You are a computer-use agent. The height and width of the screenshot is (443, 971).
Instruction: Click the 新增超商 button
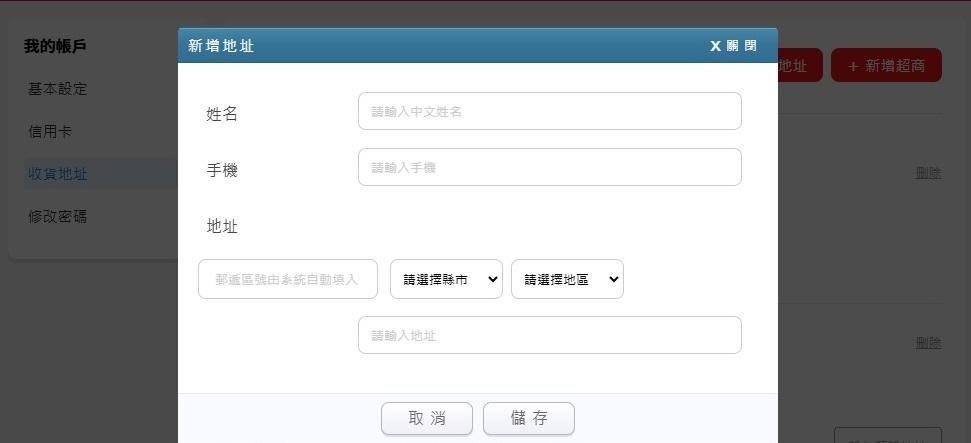pos(886,66)
